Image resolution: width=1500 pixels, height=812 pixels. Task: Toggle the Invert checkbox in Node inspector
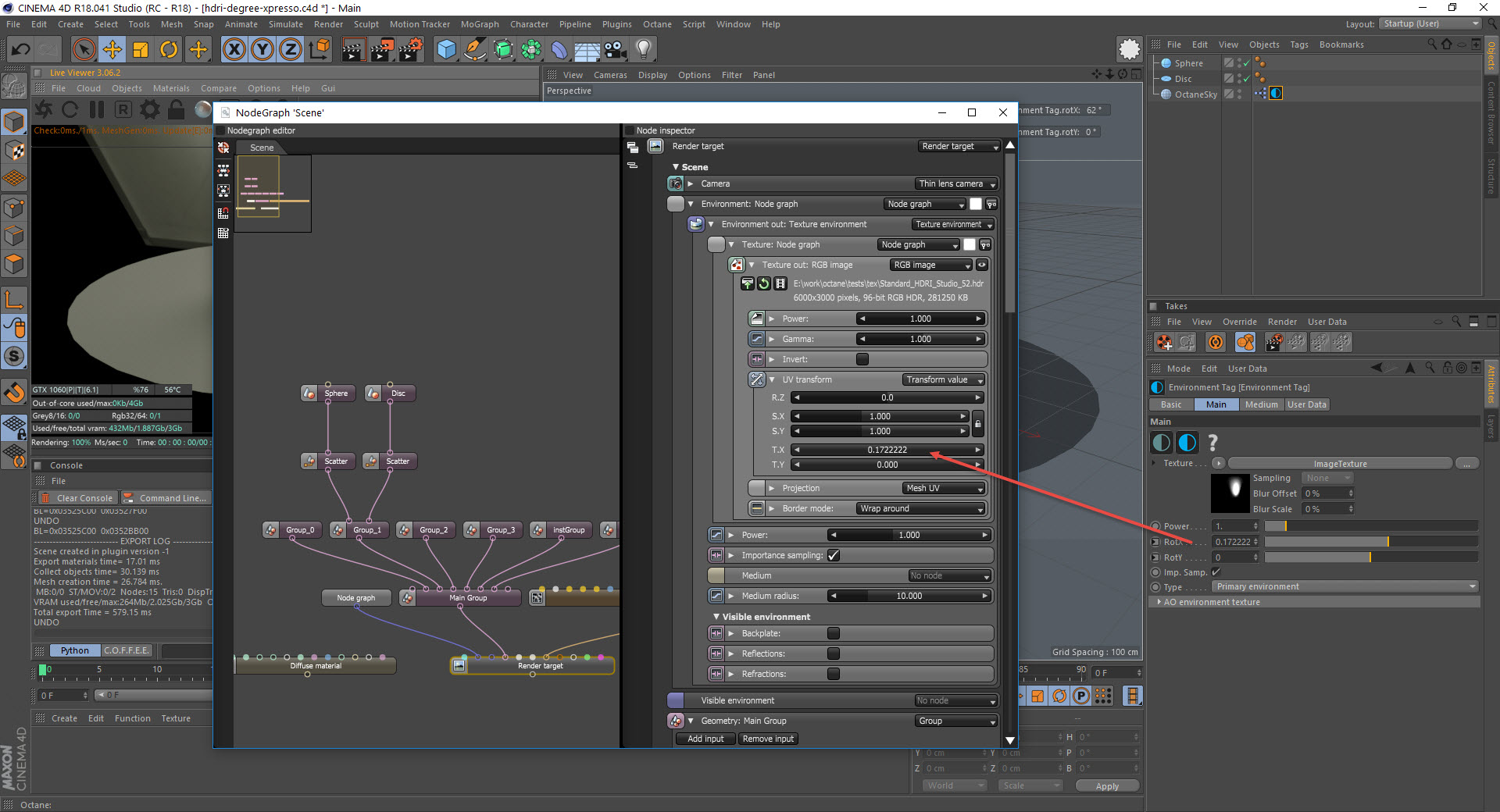point(862,359)
